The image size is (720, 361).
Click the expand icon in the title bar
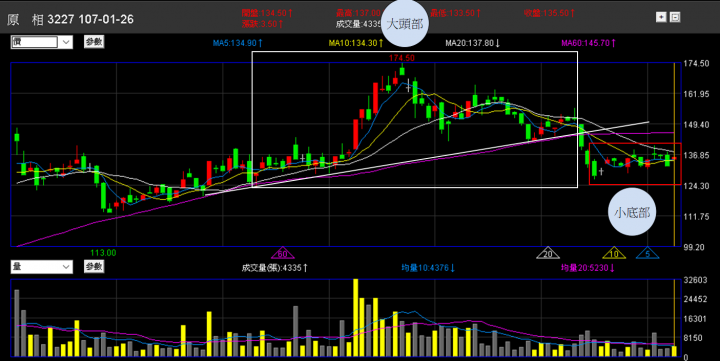[661, 17]
